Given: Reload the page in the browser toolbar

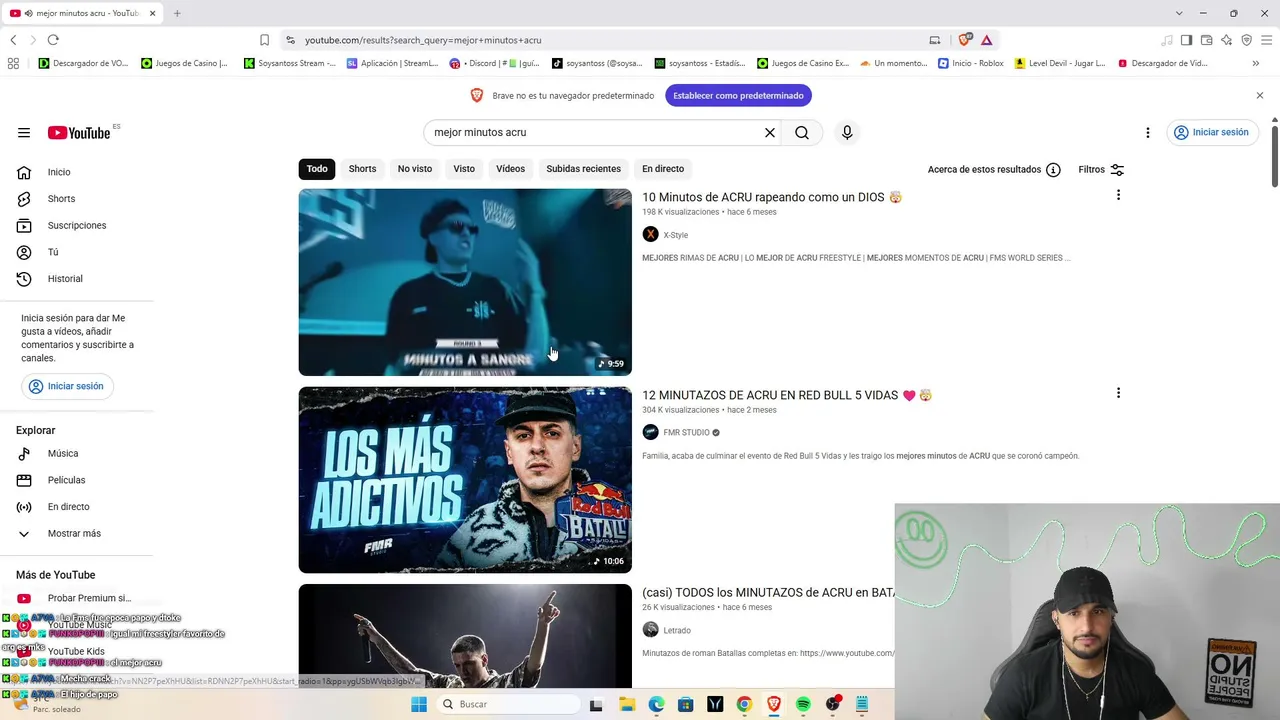Looking at the screenshot, I should coord(53,40).
